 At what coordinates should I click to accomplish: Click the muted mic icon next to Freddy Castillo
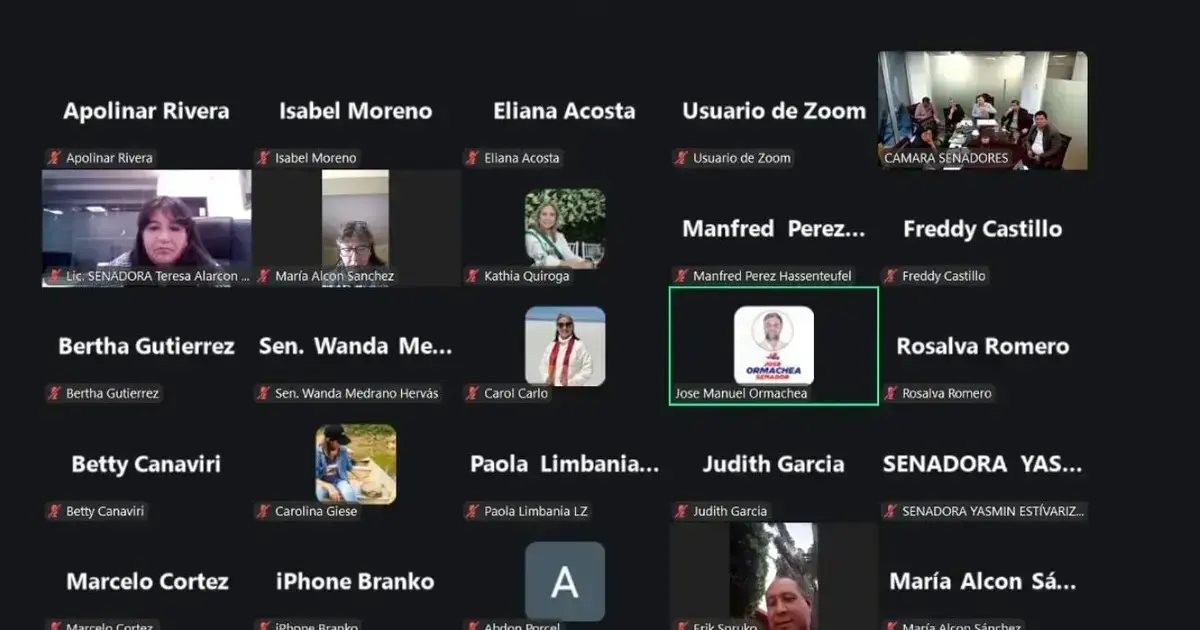891,275
